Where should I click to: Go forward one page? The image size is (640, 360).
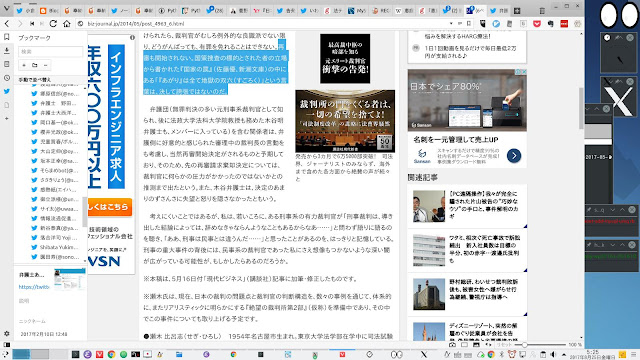(x=20, y=24)
